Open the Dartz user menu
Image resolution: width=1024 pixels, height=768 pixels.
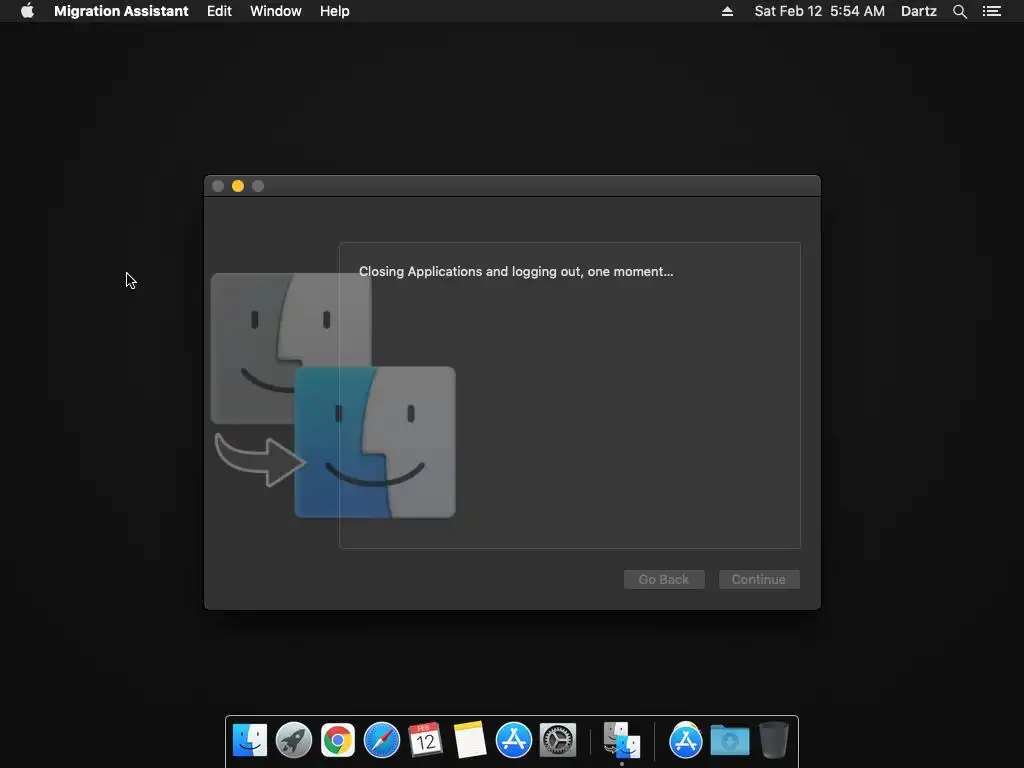pyautogui.click(x=918, y=11)
